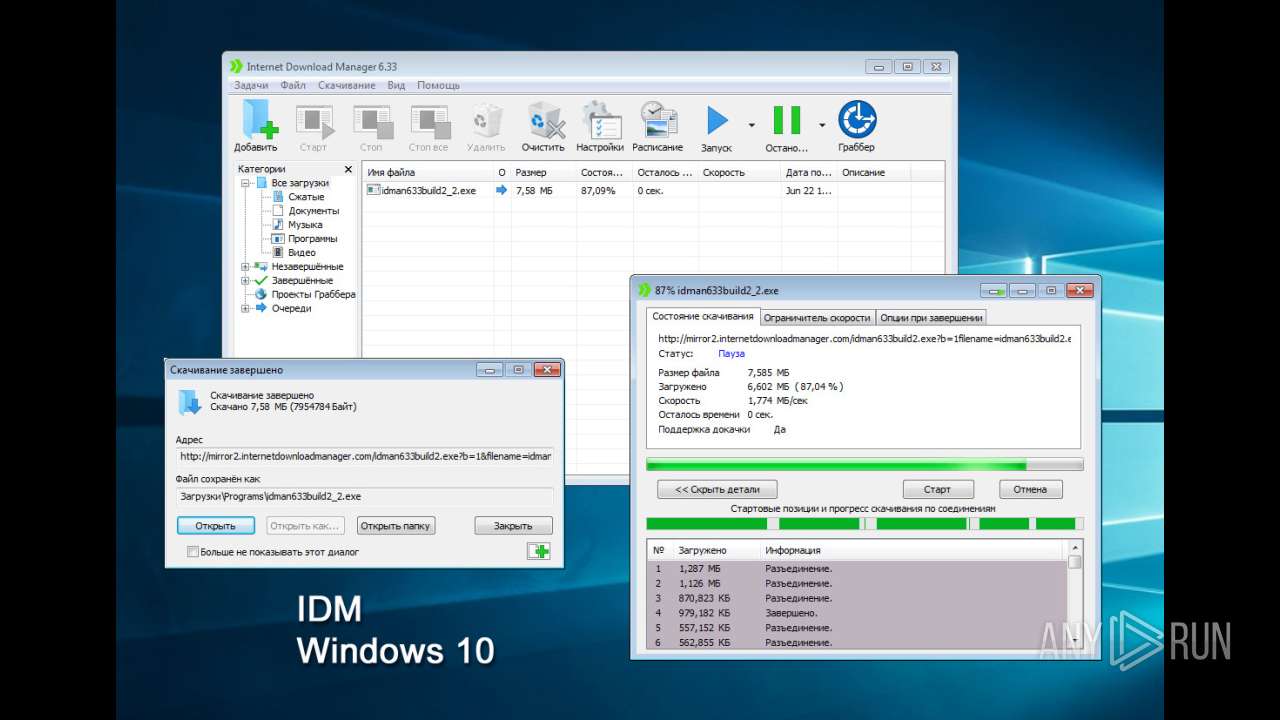Expand the Завершённые tree node
The height and width of the screenshot is (720, 1280).
(245, 281)
